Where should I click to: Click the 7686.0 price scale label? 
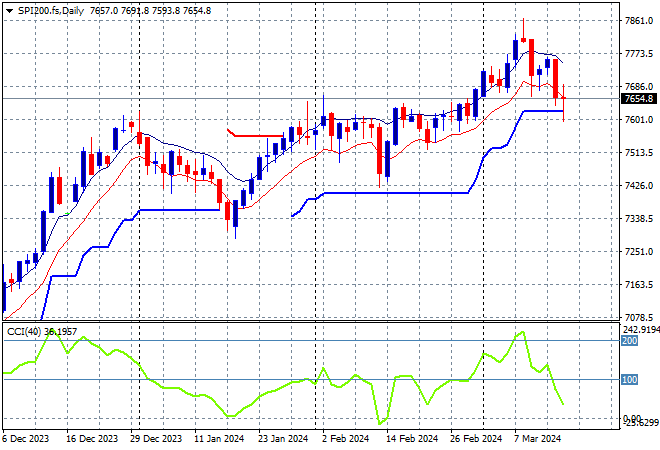[x=637, y=87]
